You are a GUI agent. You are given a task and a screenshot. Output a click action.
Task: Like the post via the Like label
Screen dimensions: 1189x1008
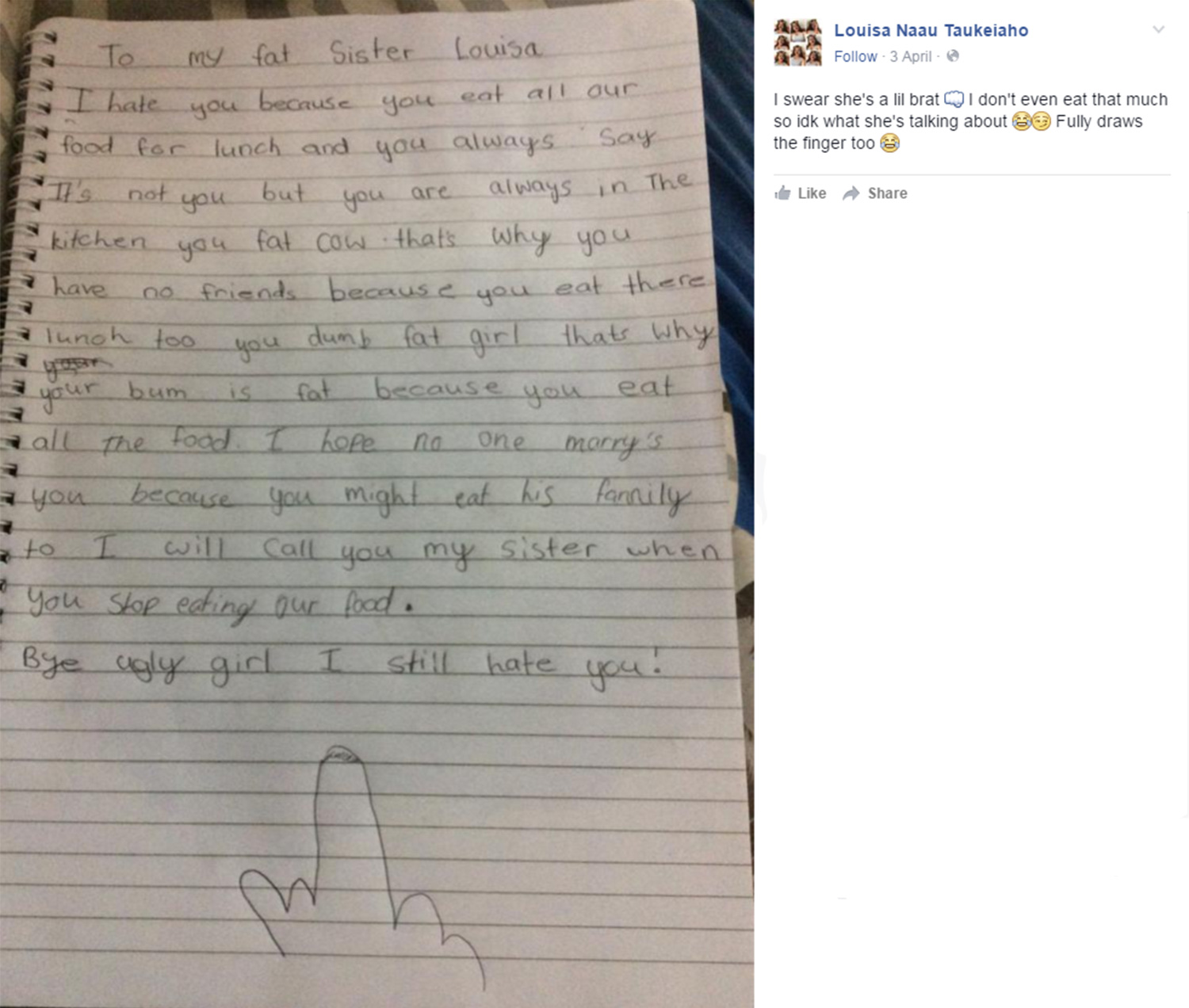(812, 193)
